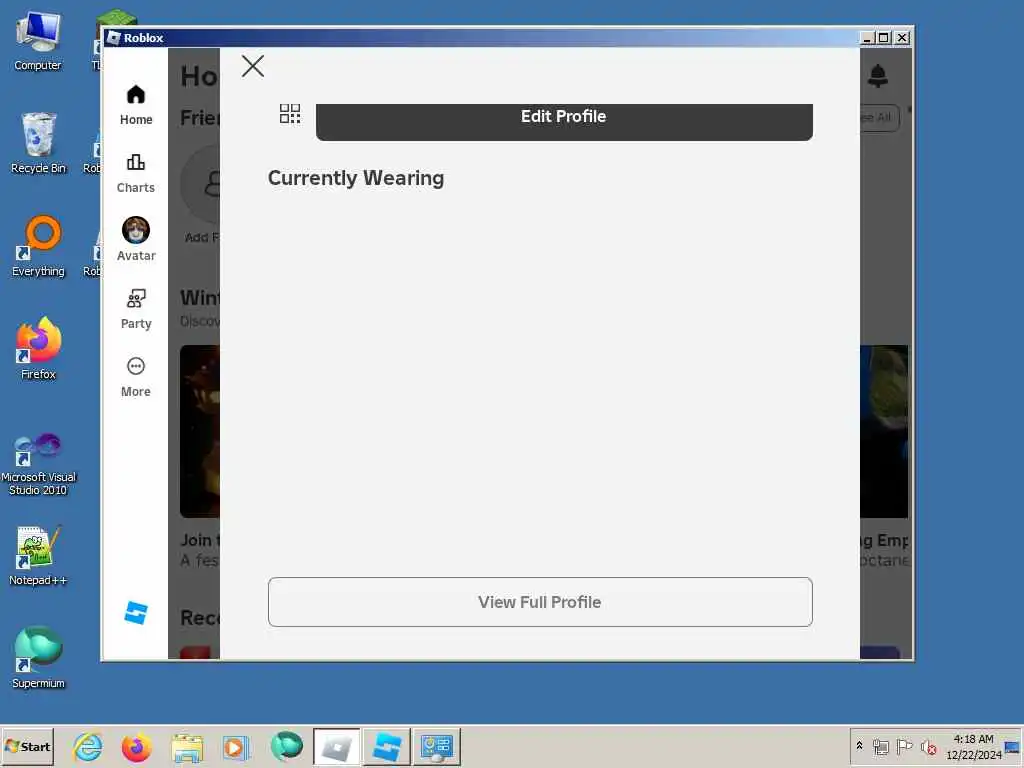Click Show Desktop at taskbar edge
Viewport: 1024px width, 768px height.
coord(1014,746)
